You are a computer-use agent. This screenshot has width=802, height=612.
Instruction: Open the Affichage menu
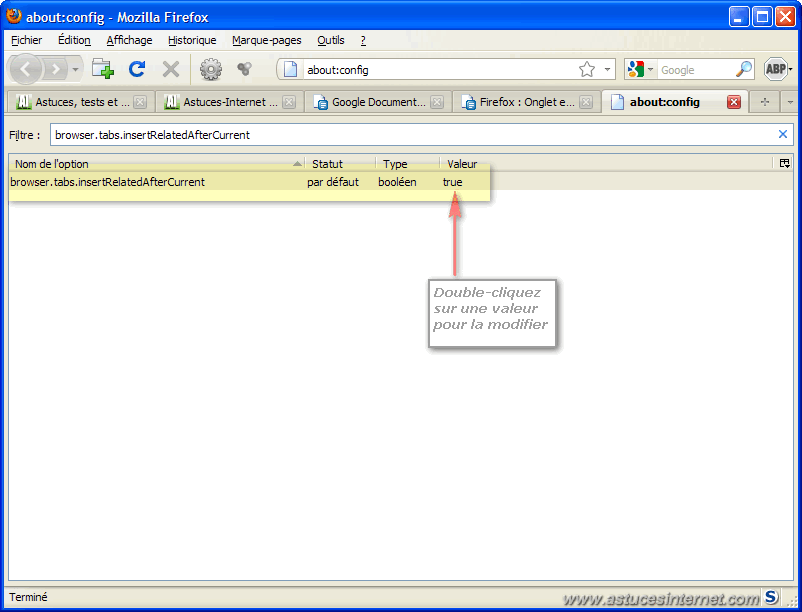(129, 40)
